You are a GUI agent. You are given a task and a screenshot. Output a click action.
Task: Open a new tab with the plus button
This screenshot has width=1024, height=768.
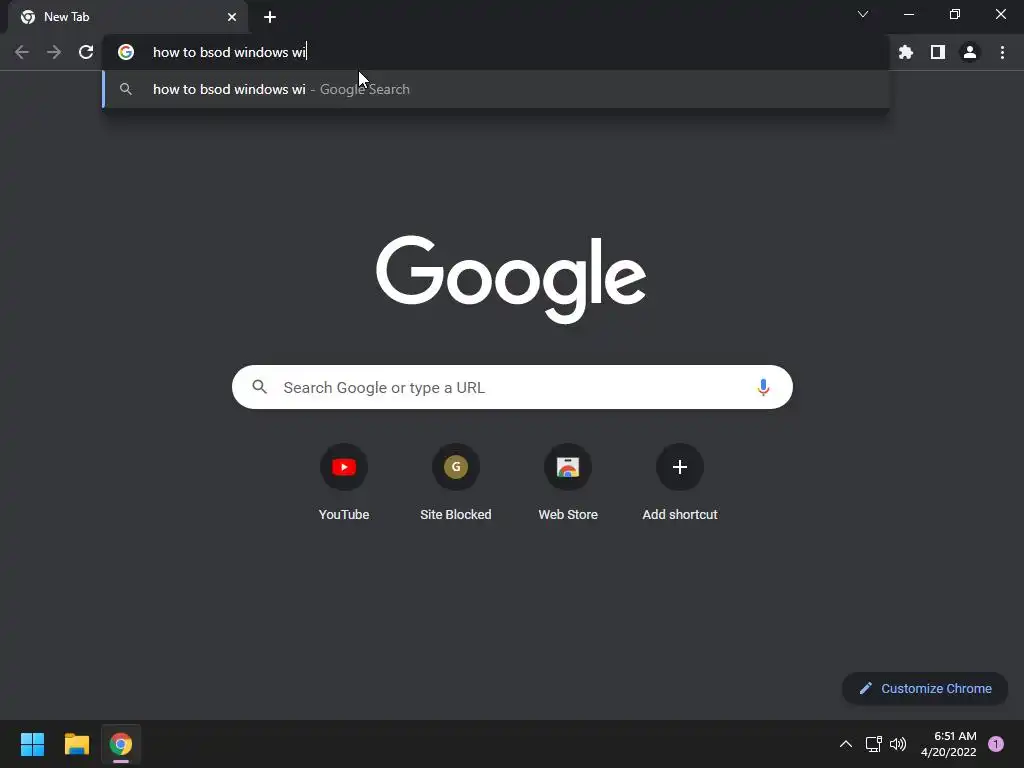click(x=270, y=17)
